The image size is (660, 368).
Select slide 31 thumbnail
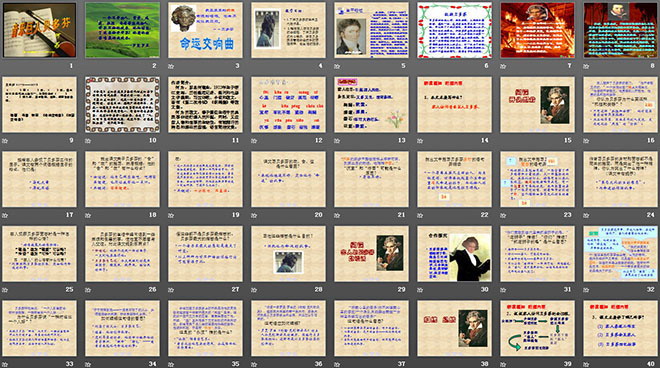538,253
